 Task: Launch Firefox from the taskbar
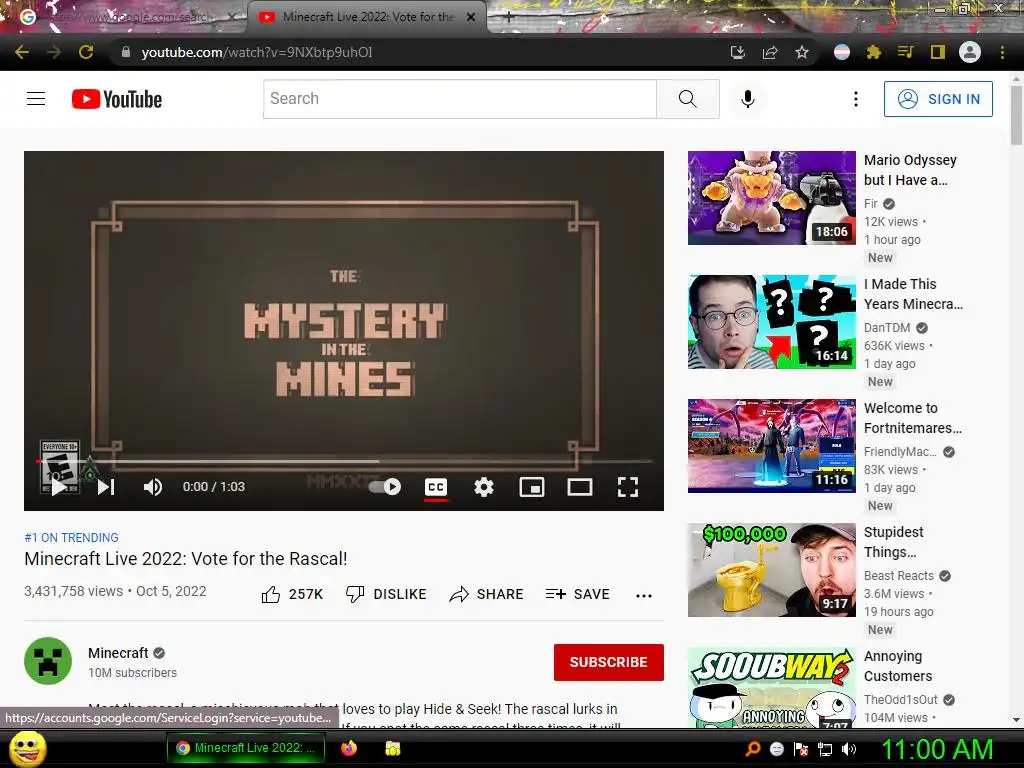point(349,748)
